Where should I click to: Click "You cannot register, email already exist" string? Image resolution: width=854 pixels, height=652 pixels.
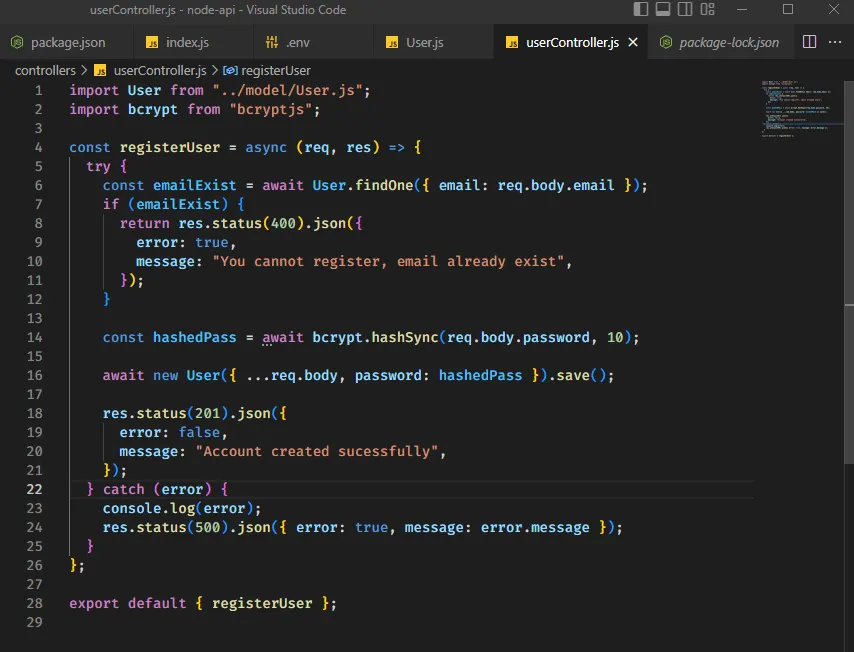point(388,261)
